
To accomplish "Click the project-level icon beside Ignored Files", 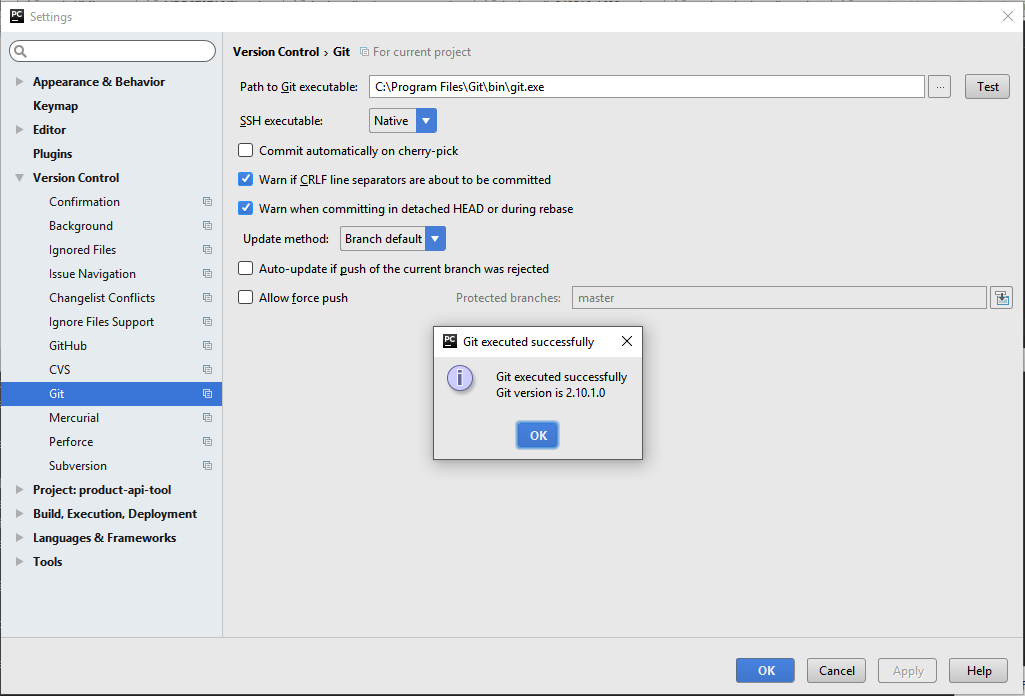I will 207,250.
